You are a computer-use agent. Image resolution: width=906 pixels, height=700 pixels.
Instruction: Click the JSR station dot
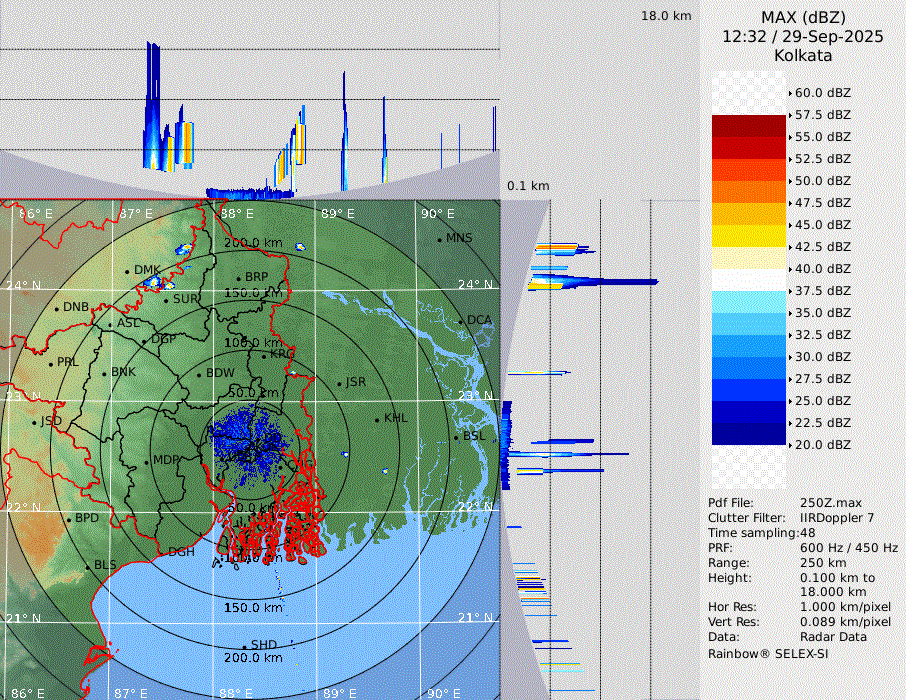tap(338, 383)
